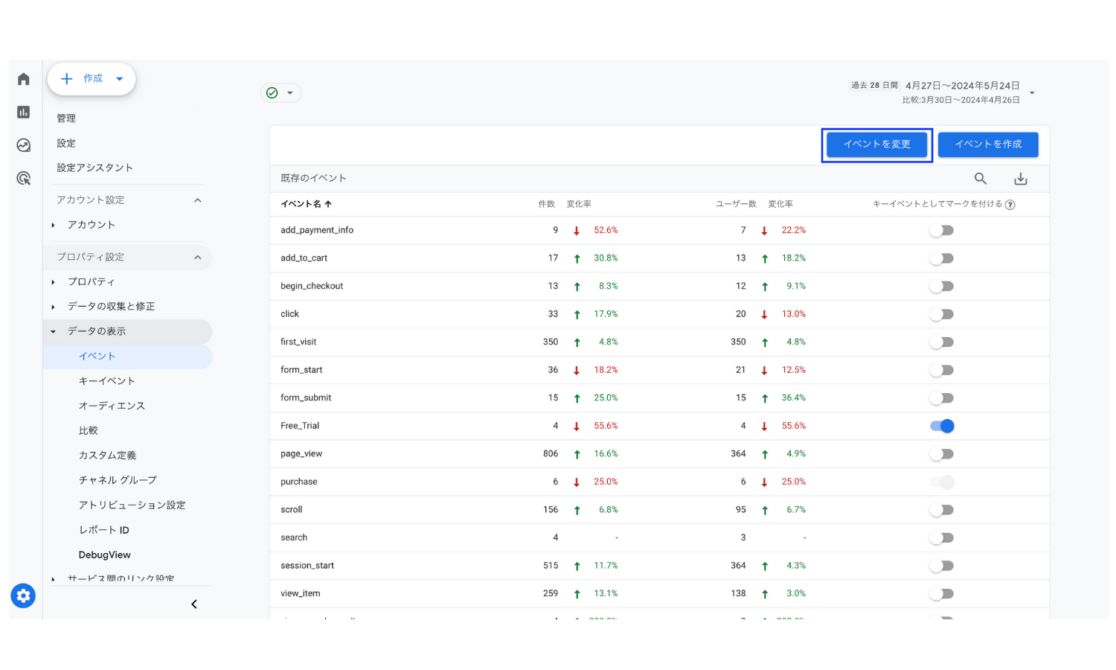Collapse the アカウント設定 section
The height and width of the screenshot is (670, 1116).
(x=198, y=200)
